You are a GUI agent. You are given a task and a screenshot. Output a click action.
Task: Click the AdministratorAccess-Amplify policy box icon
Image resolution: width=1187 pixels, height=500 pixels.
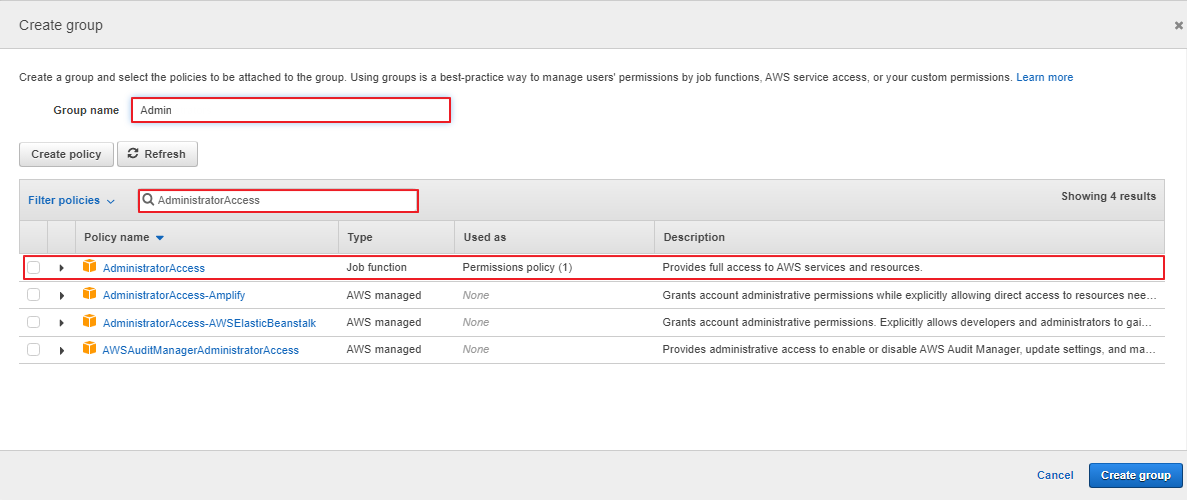coord(90,294)
